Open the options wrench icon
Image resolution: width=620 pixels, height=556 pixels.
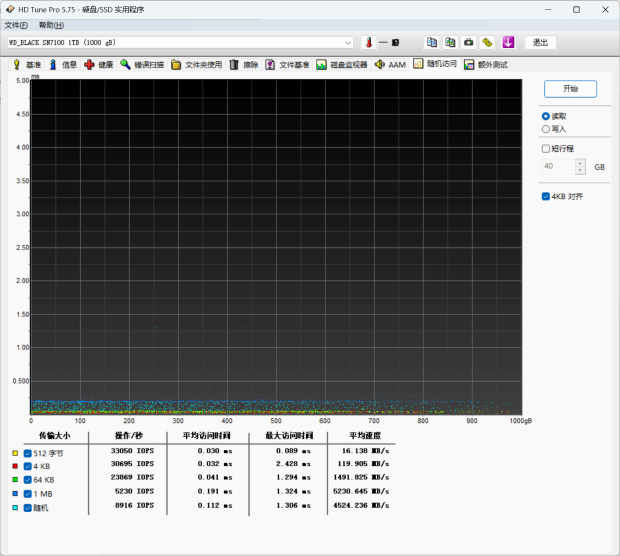pyautogui.click(x=487, y=42)
